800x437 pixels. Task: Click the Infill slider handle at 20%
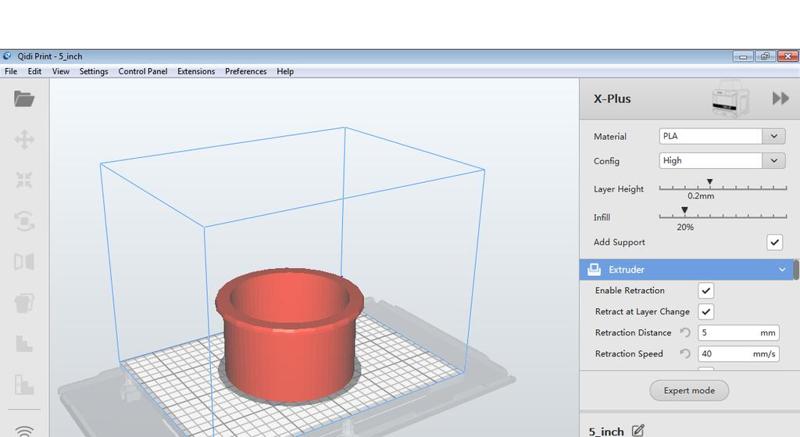click(x=684, y=211)
